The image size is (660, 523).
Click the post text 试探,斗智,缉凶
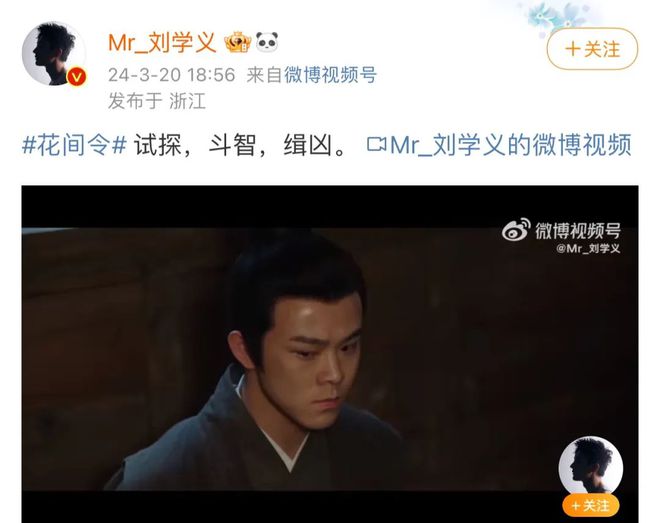pyautogui.click(x=240, y=144)
